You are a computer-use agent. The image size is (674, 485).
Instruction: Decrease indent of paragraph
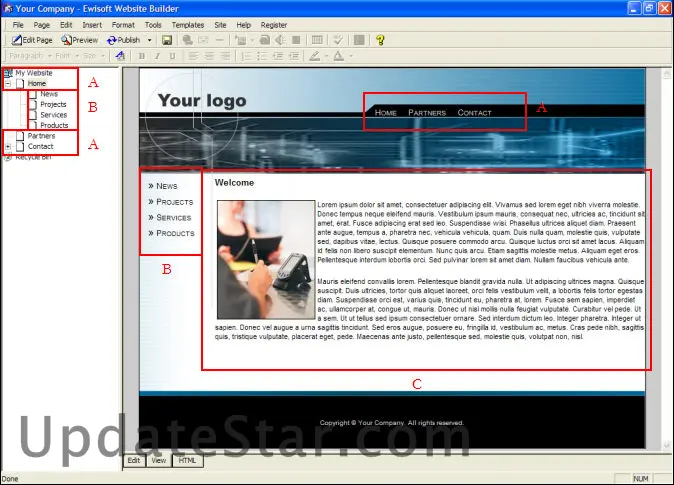278,56
